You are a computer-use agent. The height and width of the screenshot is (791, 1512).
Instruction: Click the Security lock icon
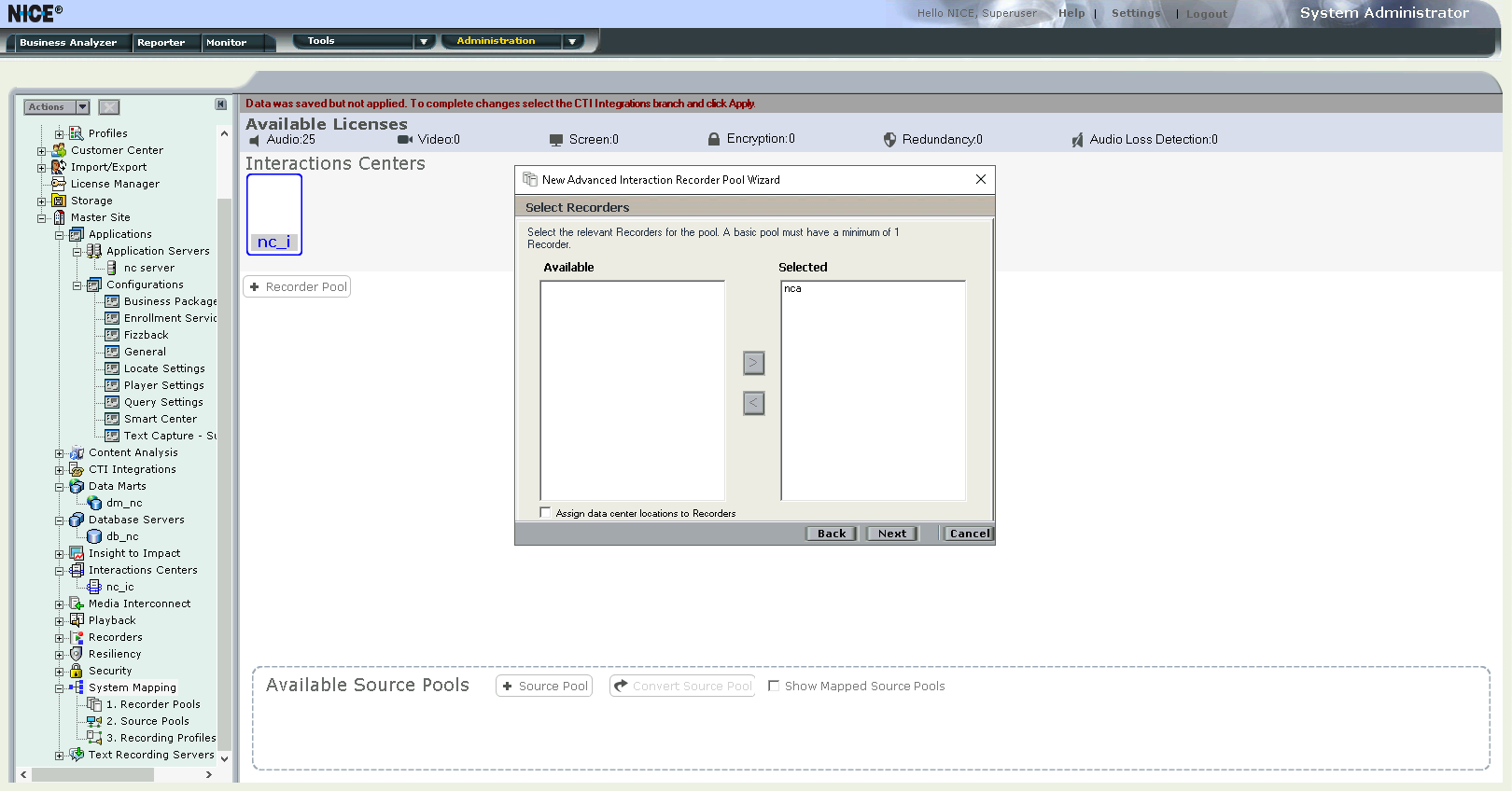pos(77,671)
